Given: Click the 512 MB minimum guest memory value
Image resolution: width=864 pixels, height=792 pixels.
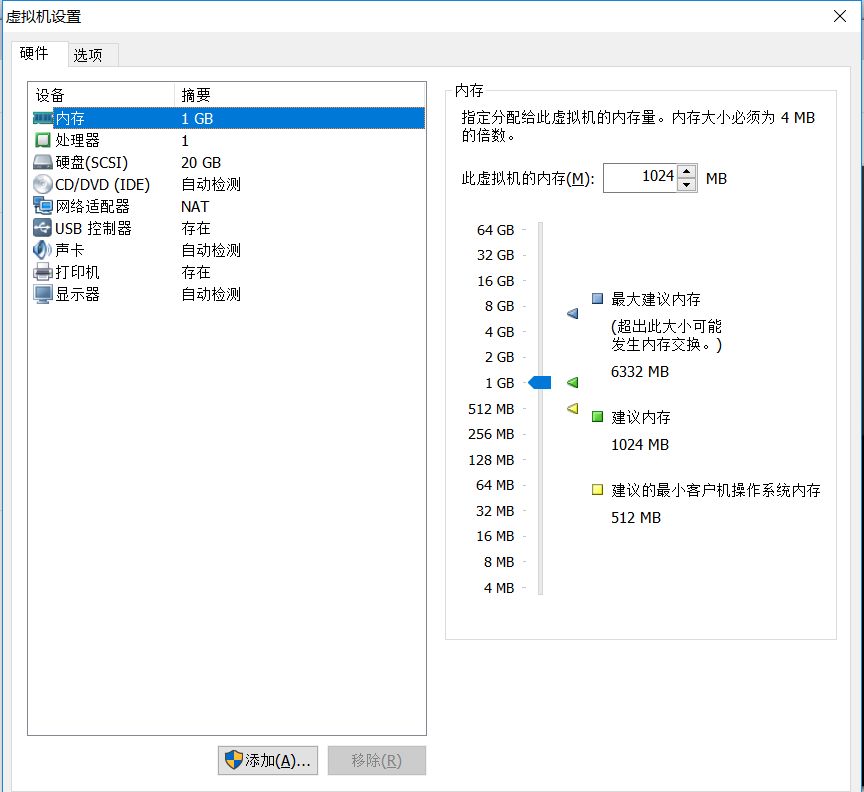Looking at the screenshot, I should coord(636,518).
